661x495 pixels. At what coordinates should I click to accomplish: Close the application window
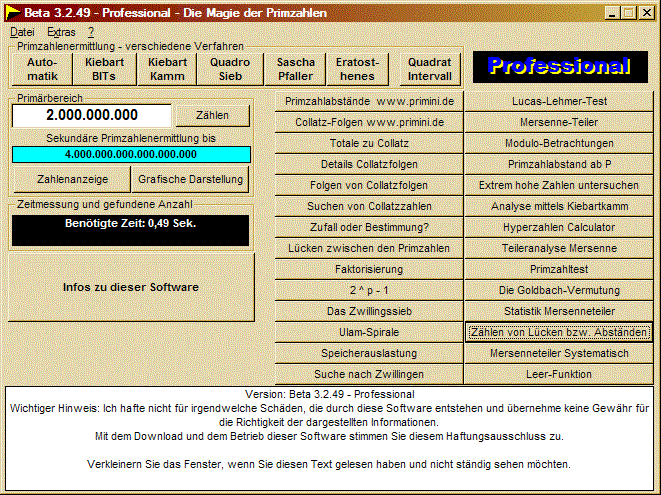646,13
